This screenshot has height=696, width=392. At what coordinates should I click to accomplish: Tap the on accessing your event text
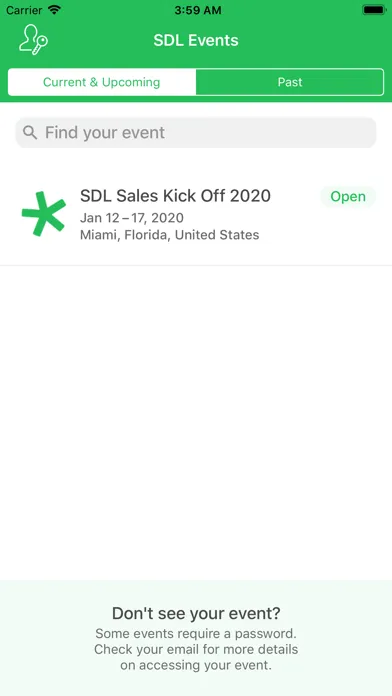pyautogui.click(x=196, y=665)
